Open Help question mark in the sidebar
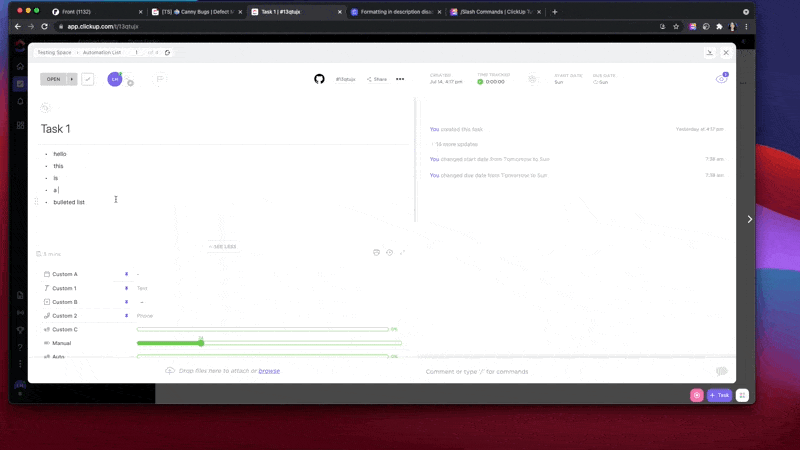 pyautogui.click(x=20, y=347)
